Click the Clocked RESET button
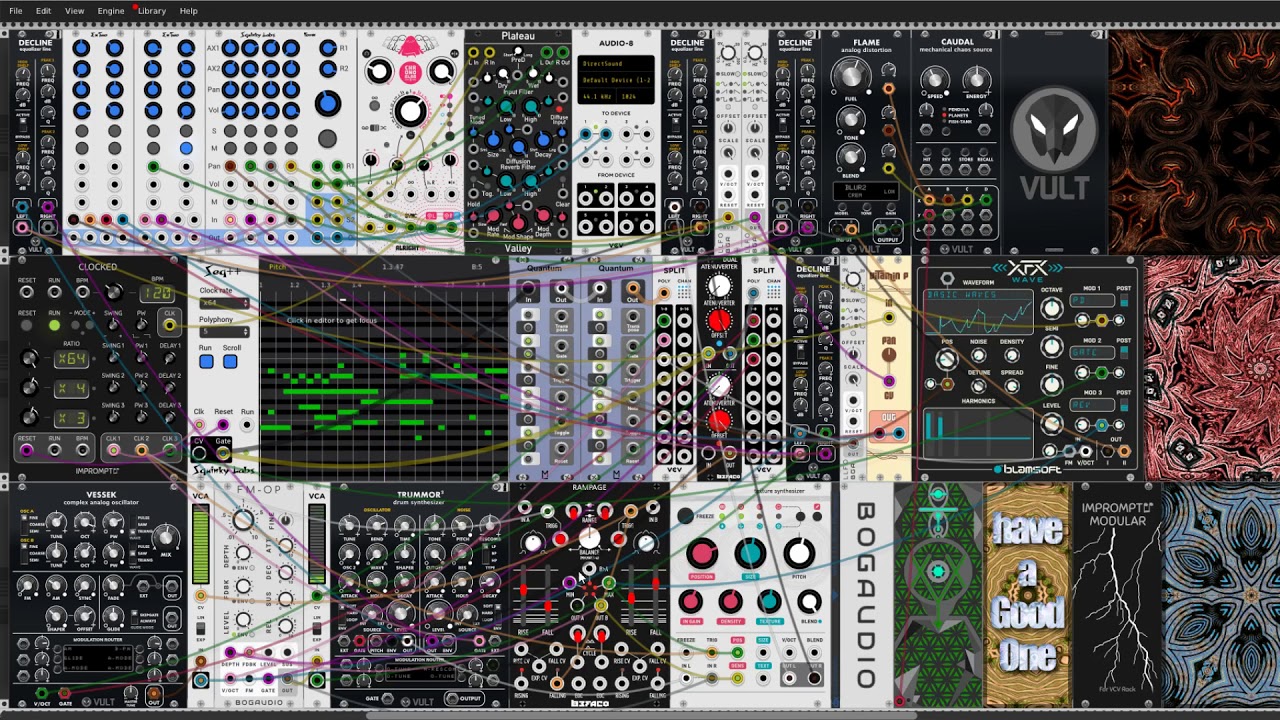1280x720 pixels. pyautogui.click(x=27, y=325)
